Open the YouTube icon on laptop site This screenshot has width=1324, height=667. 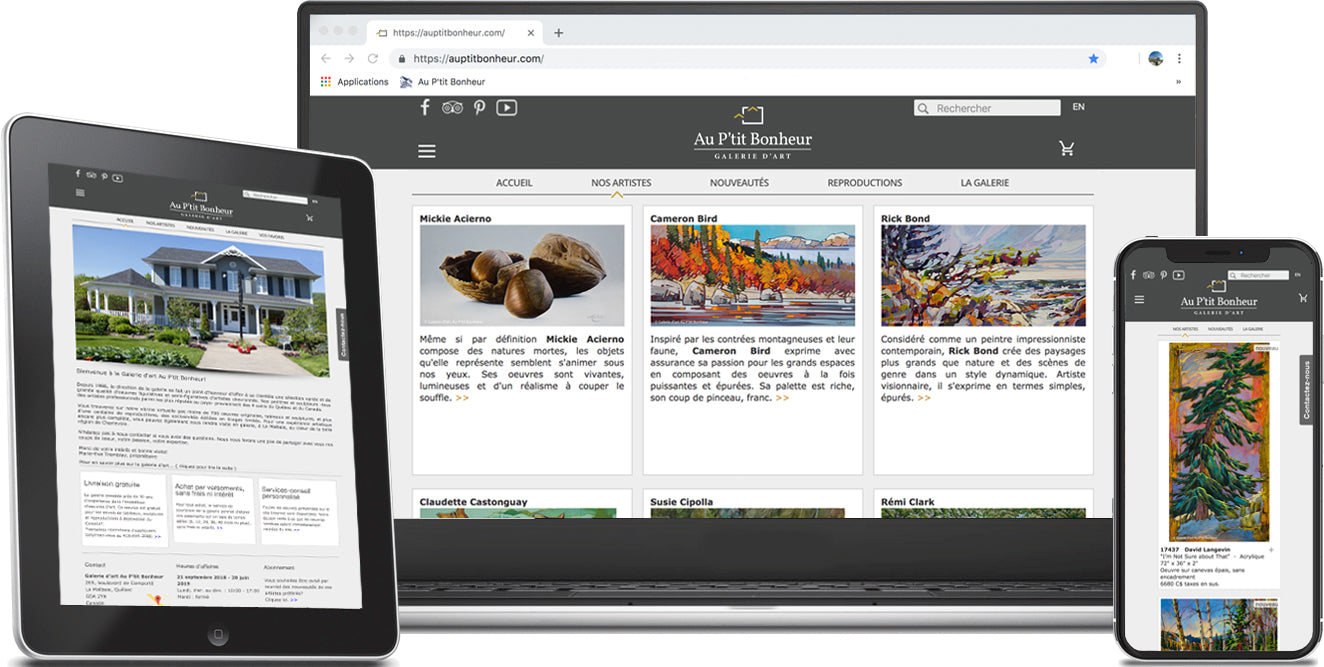(x=507, y=108)
